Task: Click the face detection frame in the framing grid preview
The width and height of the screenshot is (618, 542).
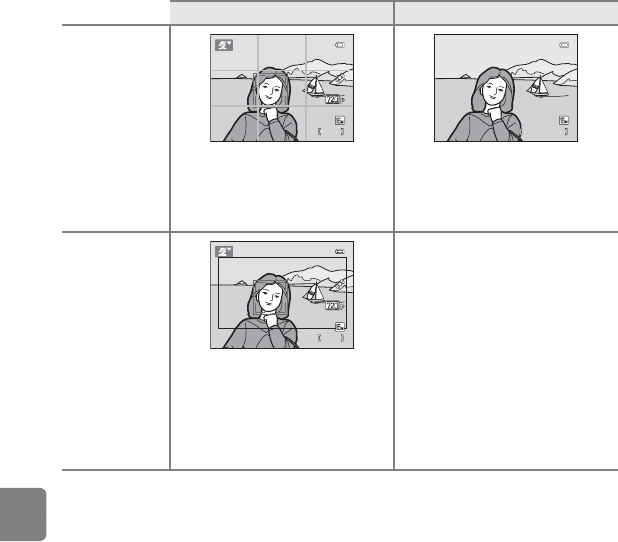Action: point(271,89)
